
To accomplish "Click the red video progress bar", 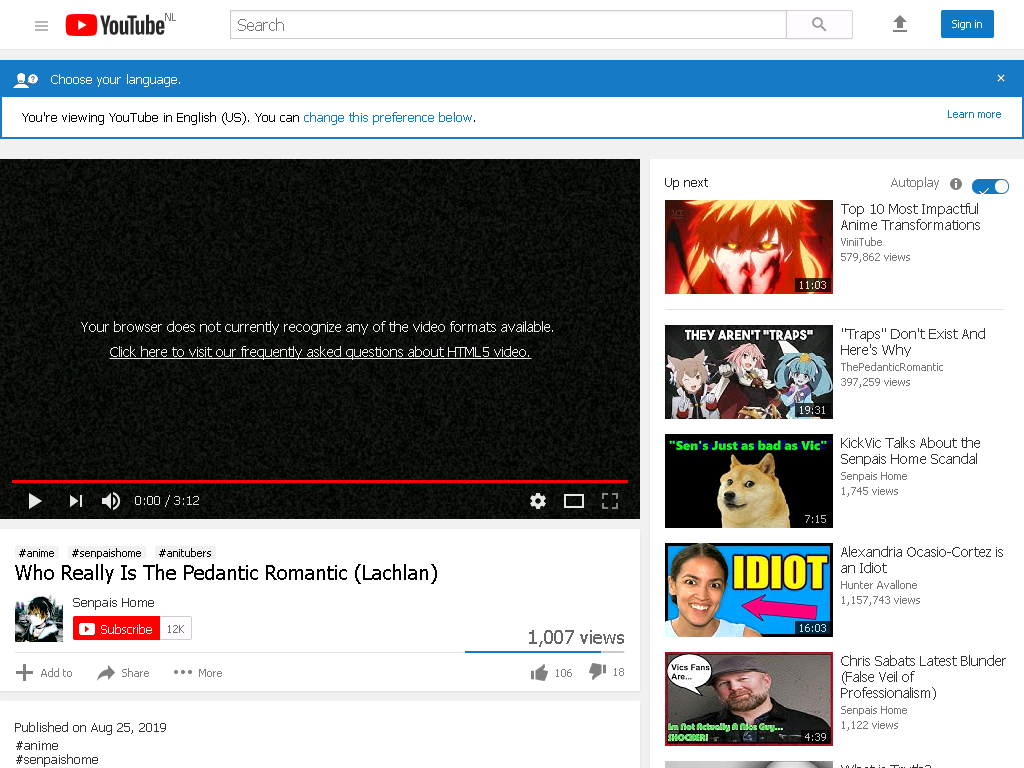I will point(319,481).
